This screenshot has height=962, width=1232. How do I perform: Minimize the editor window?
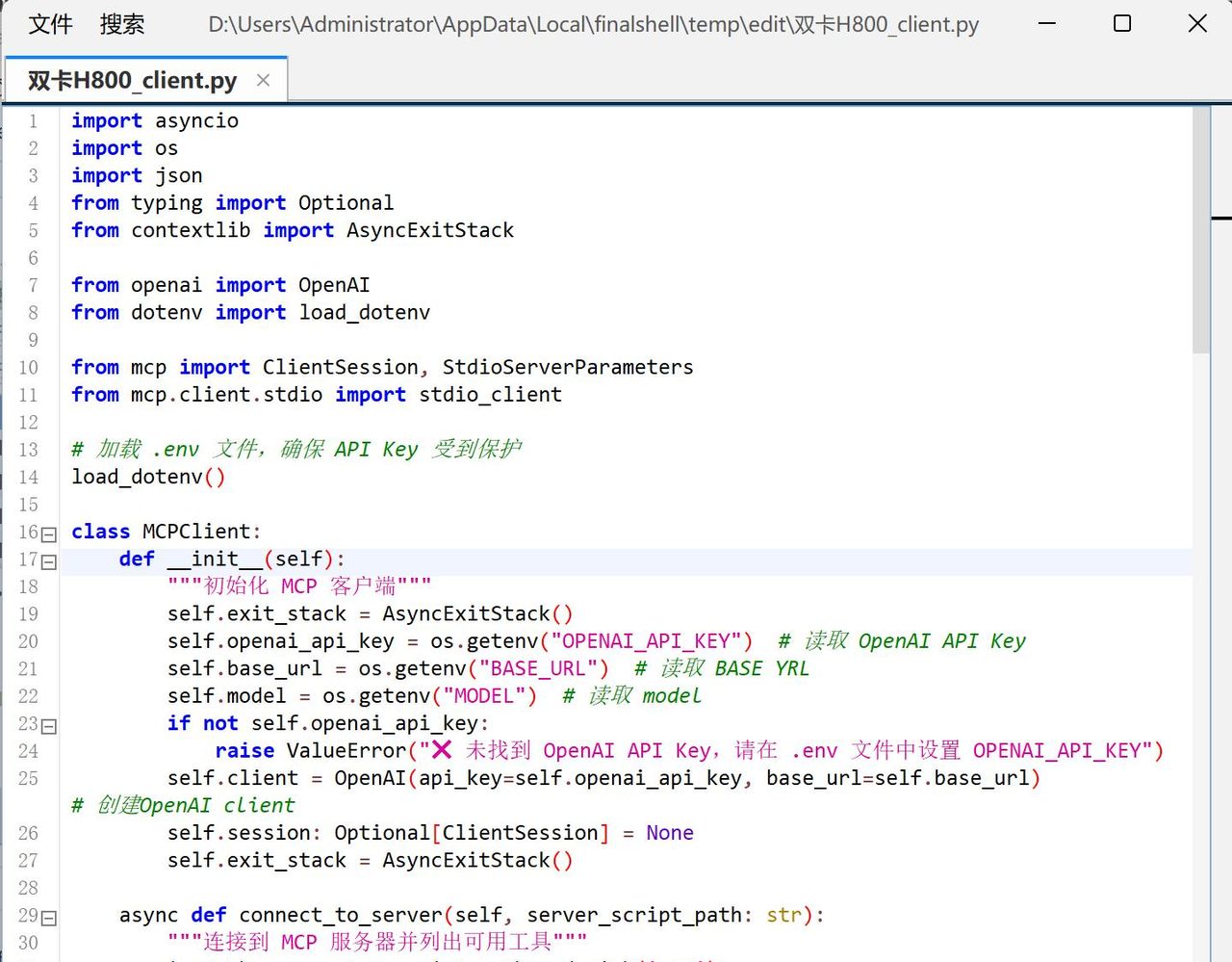coord(1047,23)
